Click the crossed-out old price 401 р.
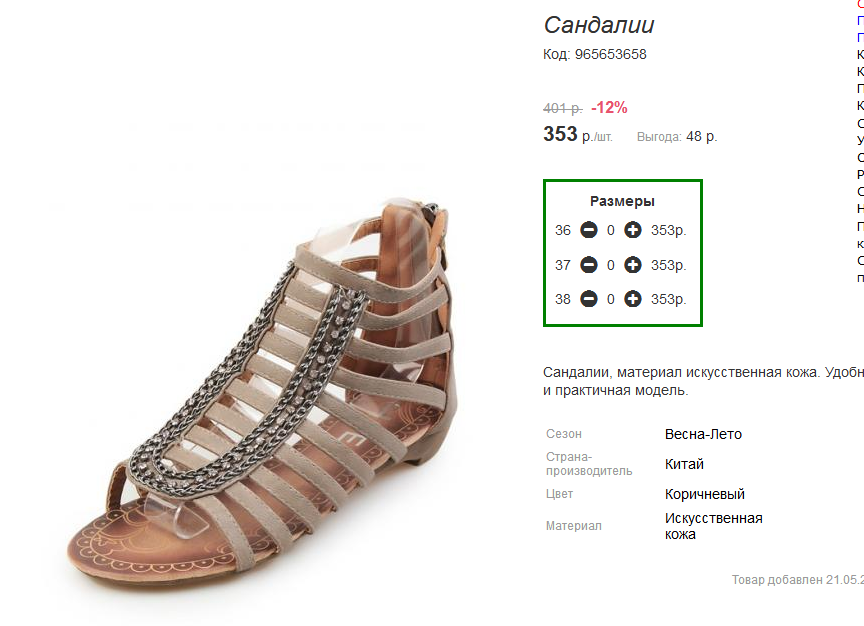The width and height of the screenshot is (864, 626). (563, 108)
